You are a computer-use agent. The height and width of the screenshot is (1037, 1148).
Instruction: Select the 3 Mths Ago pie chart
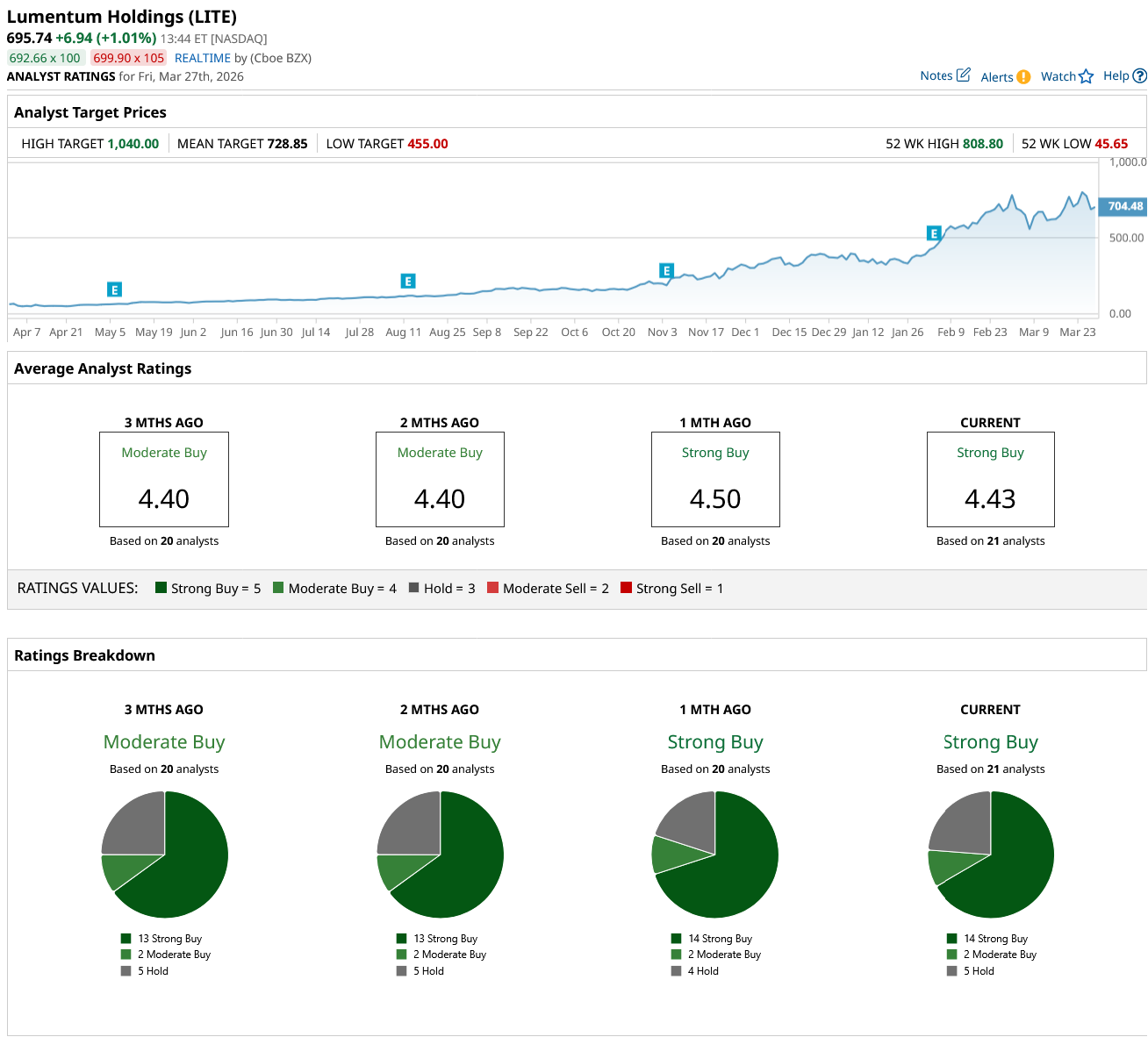164,855
